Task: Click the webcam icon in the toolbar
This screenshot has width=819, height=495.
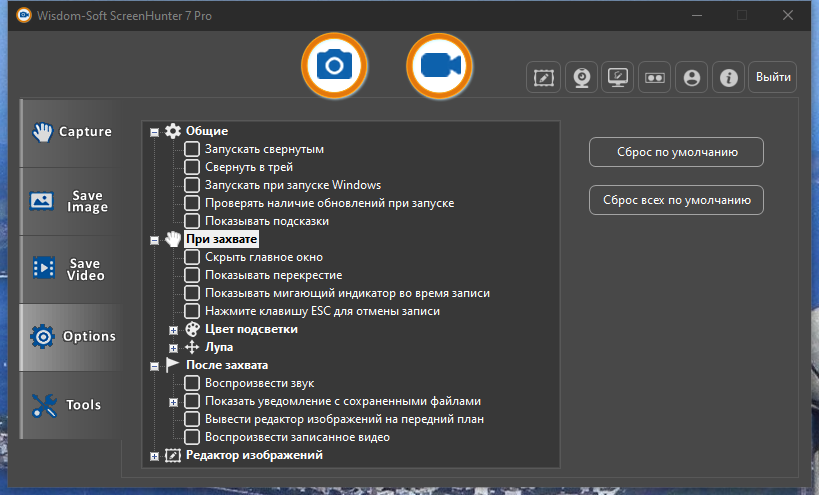Action: point(581,77)
